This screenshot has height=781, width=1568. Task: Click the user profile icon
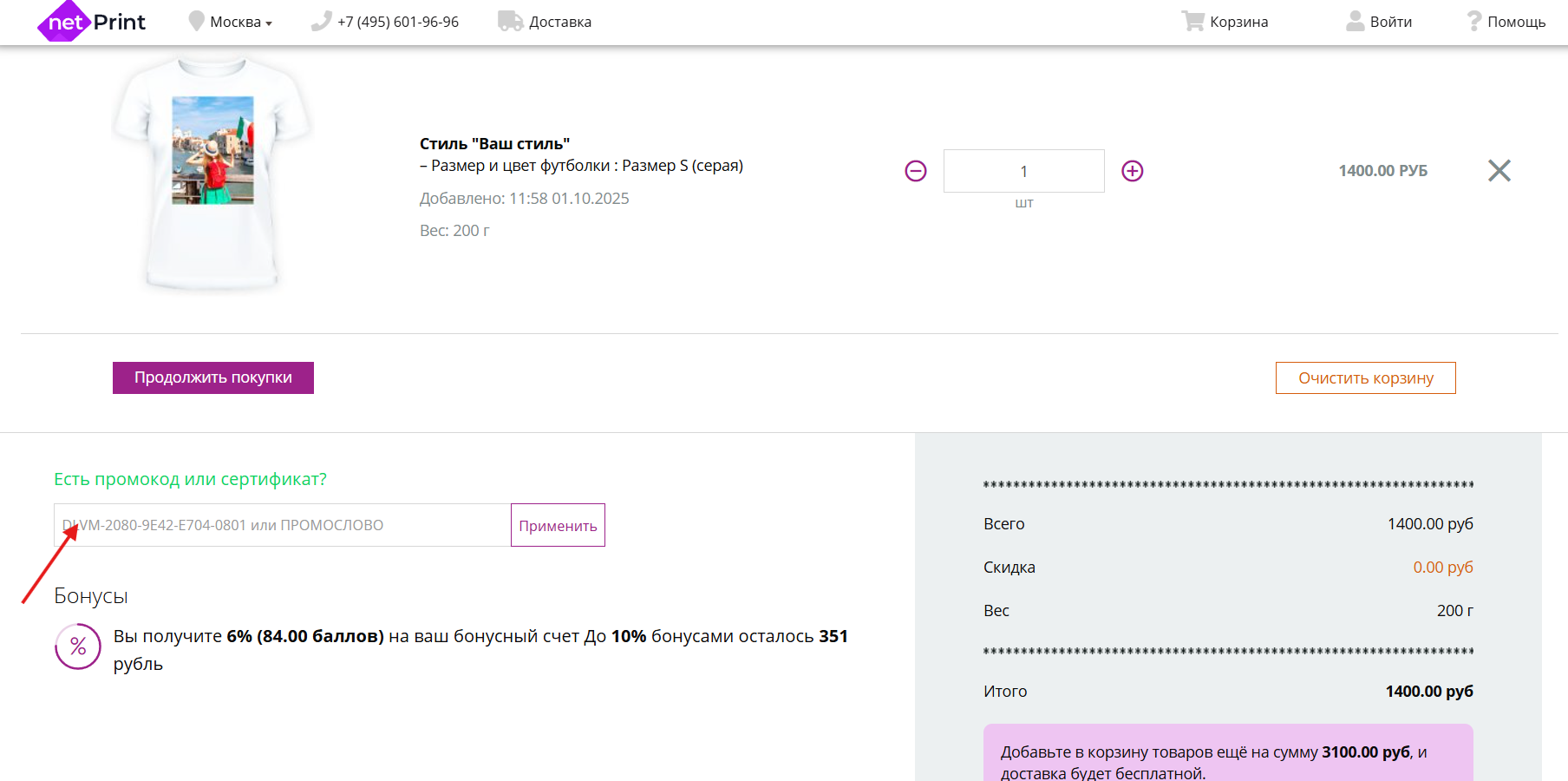click(1355, 22)
